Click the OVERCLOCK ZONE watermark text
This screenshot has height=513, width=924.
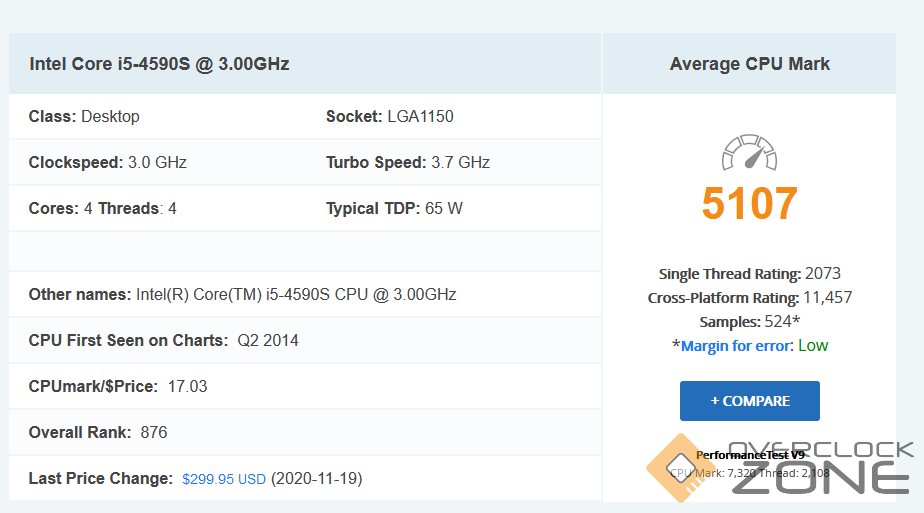pos(822,468)
